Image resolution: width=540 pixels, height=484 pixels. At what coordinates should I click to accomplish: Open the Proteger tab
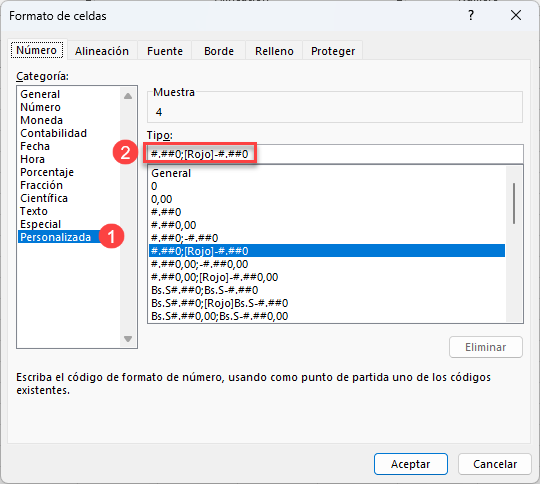(333, 51)
